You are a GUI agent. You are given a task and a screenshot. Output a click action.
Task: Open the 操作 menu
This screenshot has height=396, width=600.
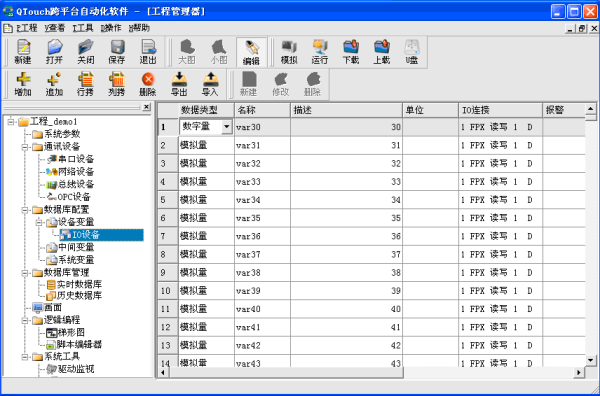click(111, 28)
